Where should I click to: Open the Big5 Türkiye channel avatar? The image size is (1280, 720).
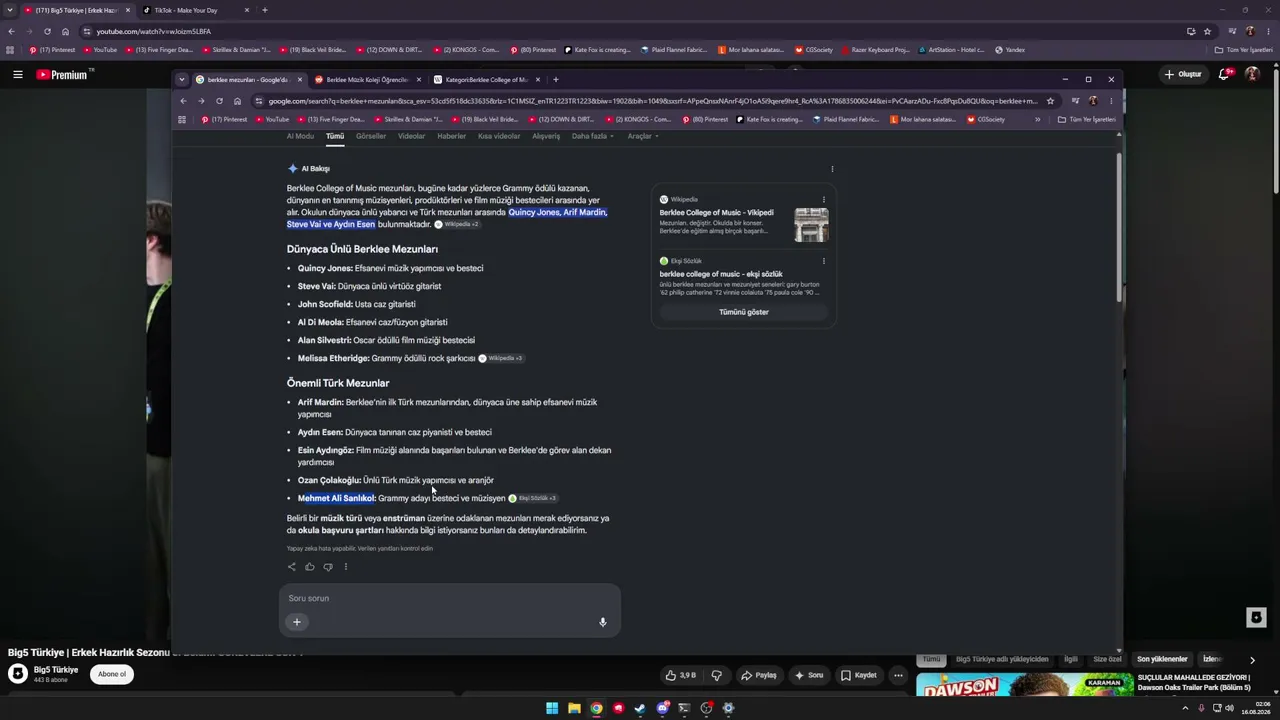[18, 674]
